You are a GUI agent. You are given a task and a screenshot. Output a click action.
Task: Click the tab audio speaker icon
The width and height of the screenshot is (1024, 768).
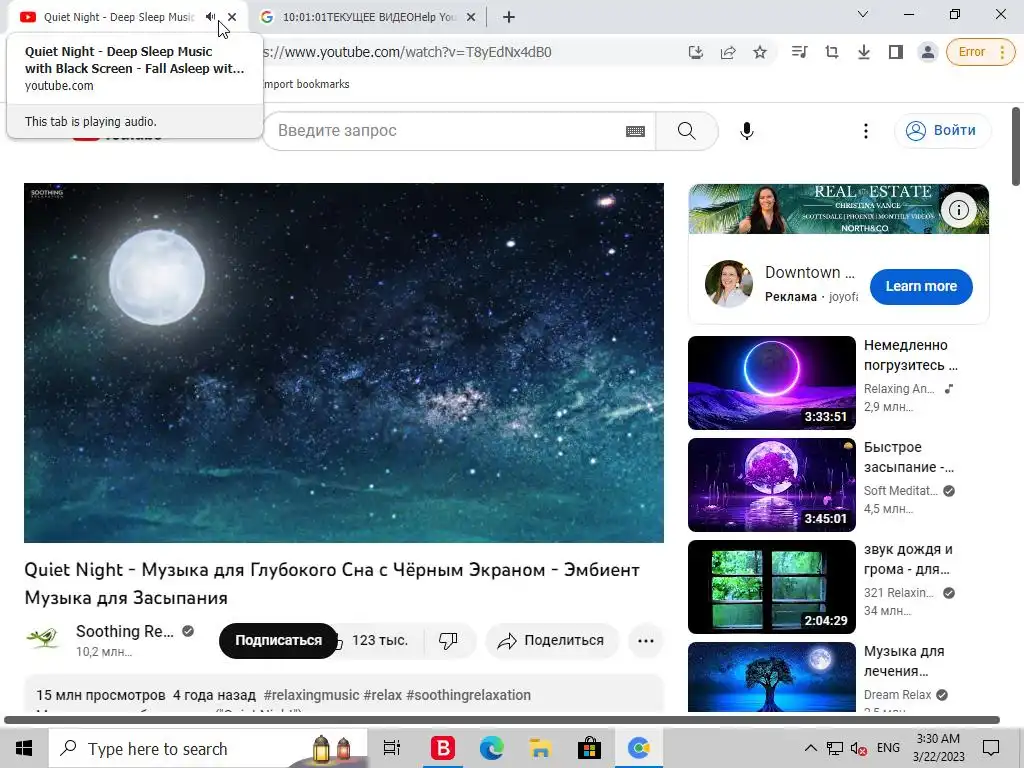pyautogui.click(x=210, y=17)
